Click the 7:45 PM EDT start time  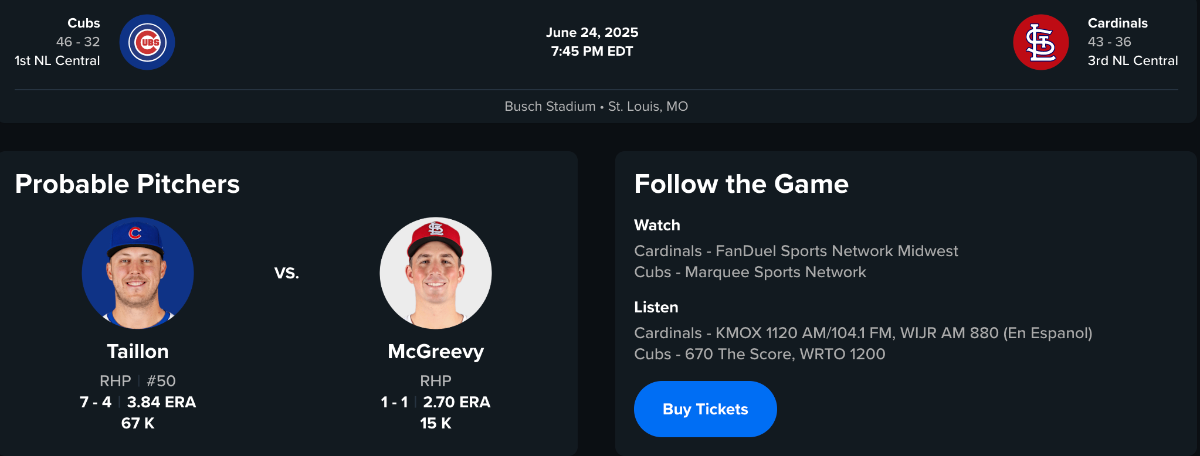(592, 51)
